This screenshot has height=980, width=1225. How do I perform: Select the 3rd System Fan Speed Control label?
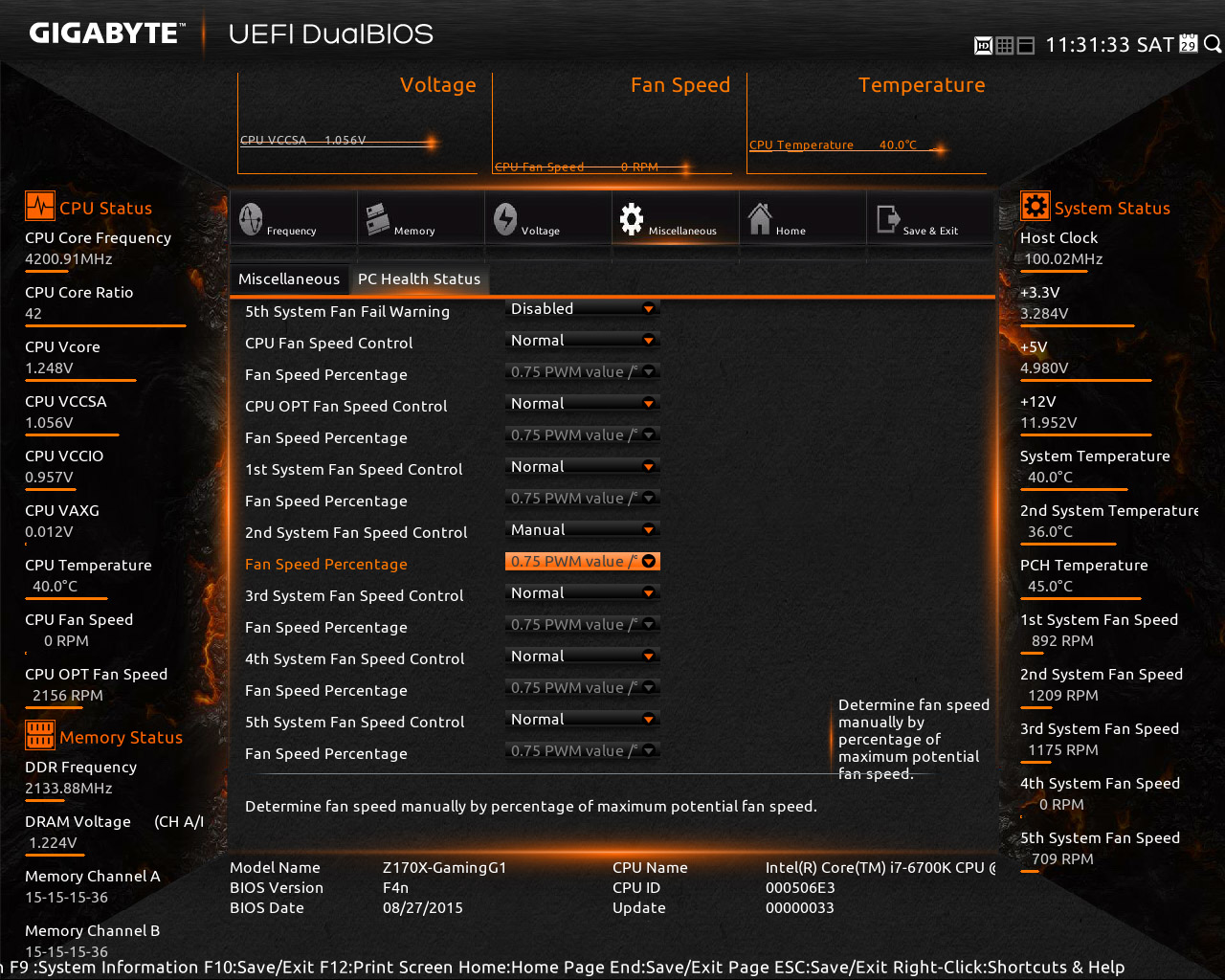pyautogui.click(x=354, y=595)
